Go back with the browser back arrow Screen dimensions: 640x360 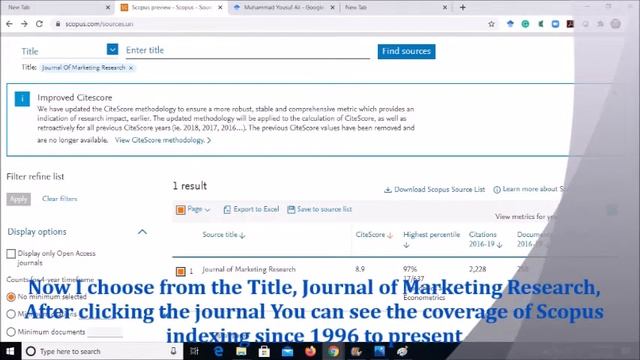pos(9,24)
